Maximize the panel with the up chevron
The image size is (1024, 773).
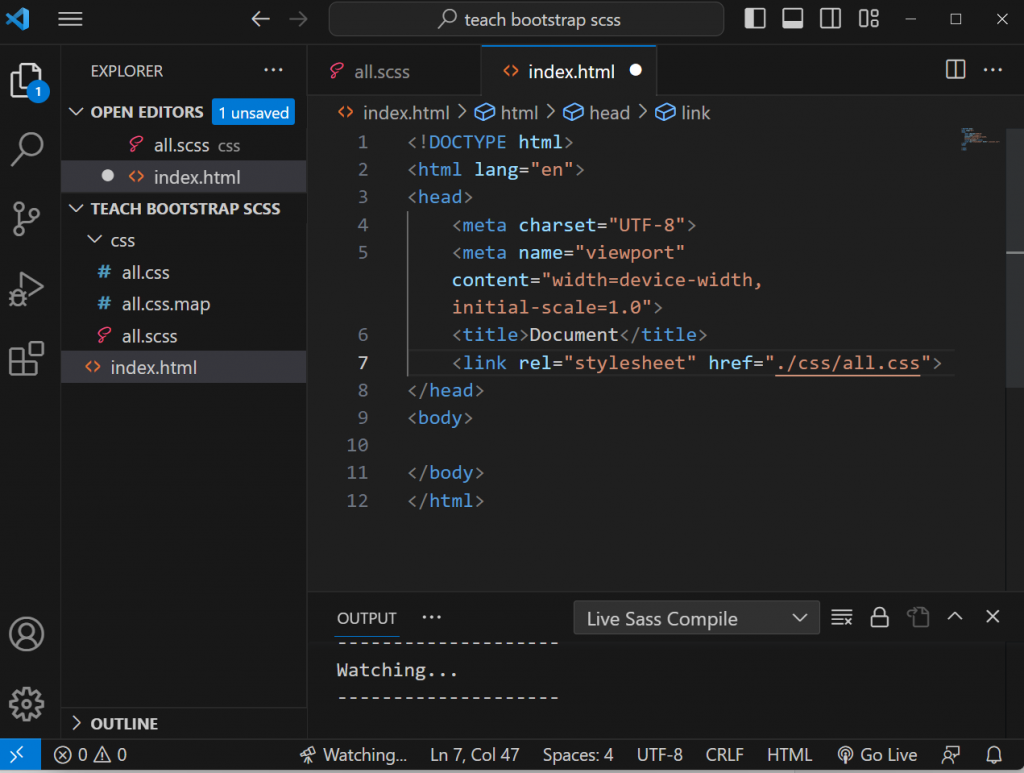click(955, 616)
